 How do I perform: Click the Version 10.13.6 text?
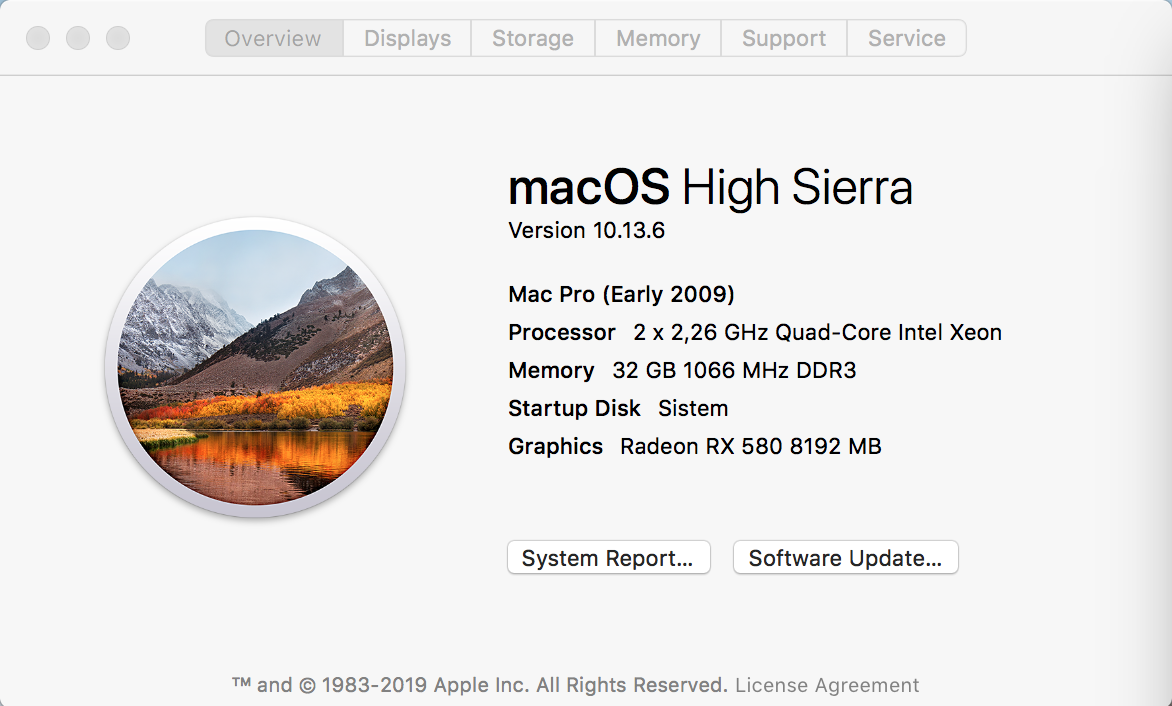(x=586, y=230)
